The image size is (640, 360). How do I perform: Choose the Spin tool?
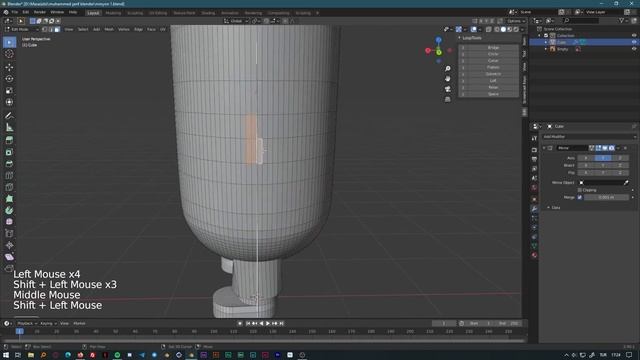pos(9,211)
